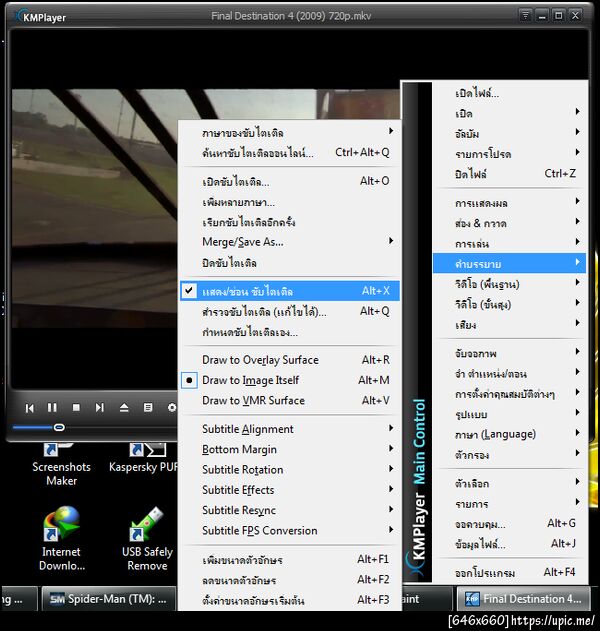Image resolution: width=600 pixels, height=631 pixels.
Task: Click the always-on-top pin icon in title bar
Action: pos(526,16)
